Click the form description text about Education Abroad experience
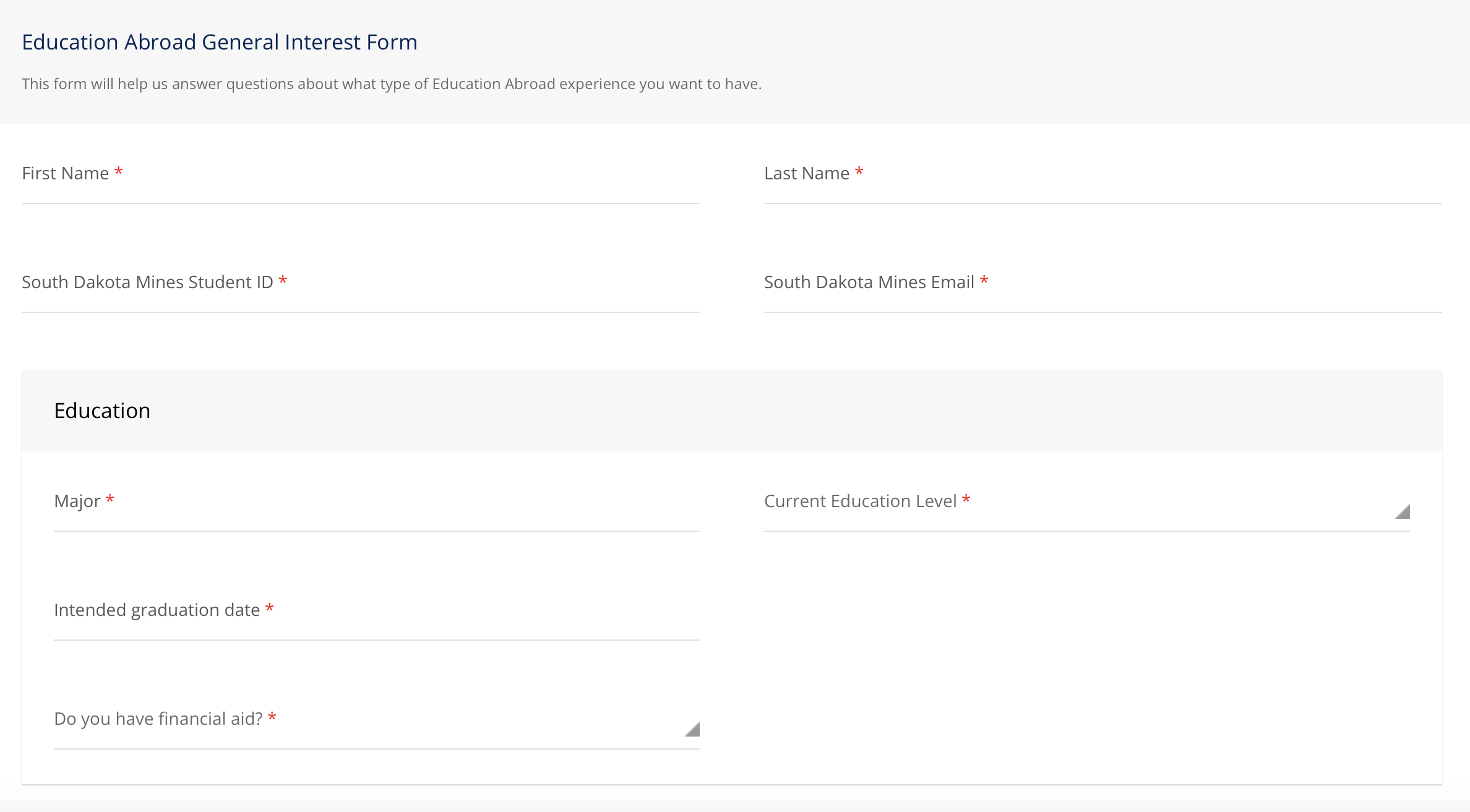 [x=392, y=84]
